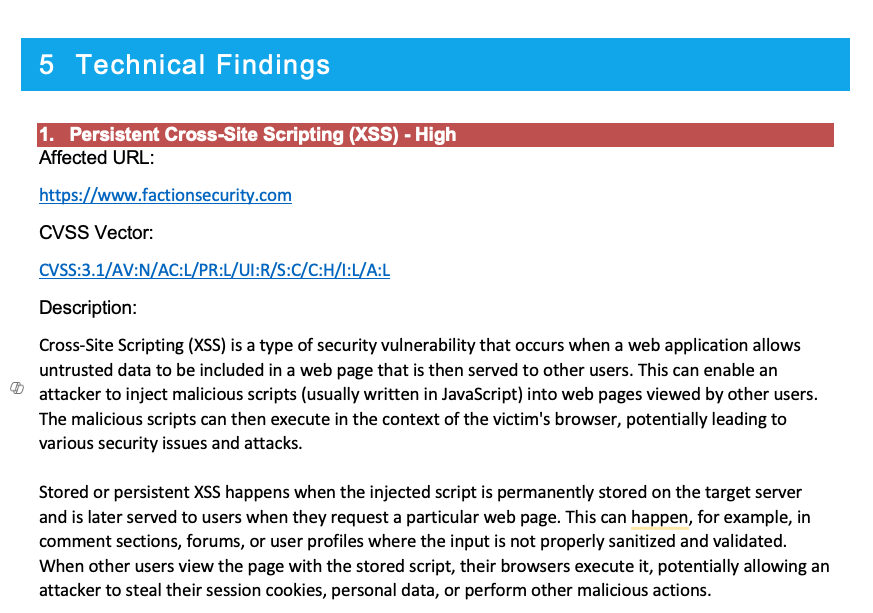Viewport: 873px width, 613px height.
Task: Click the Copilot icon in left margin
Action: (17, 388)
